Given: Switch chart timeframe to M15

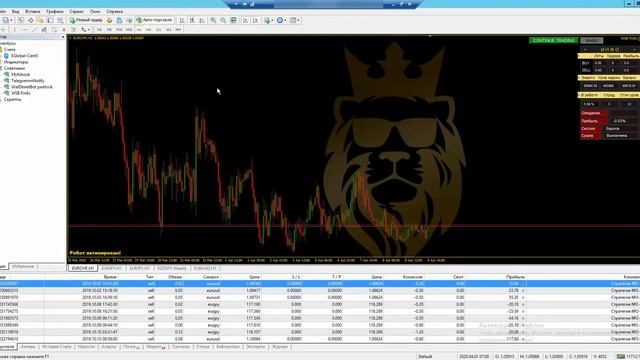Looking at the screenshot, I should coord(119,29).
